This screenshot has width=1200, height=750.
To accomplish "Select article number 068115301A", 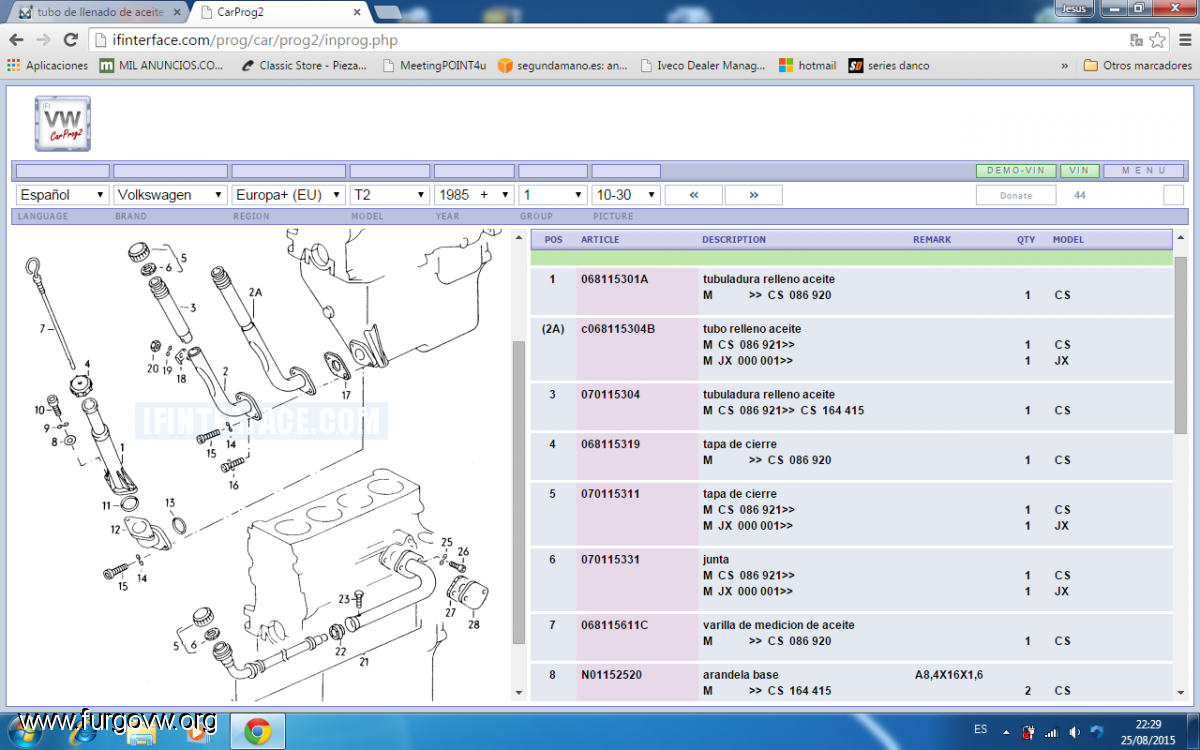I will click(614, 279).
